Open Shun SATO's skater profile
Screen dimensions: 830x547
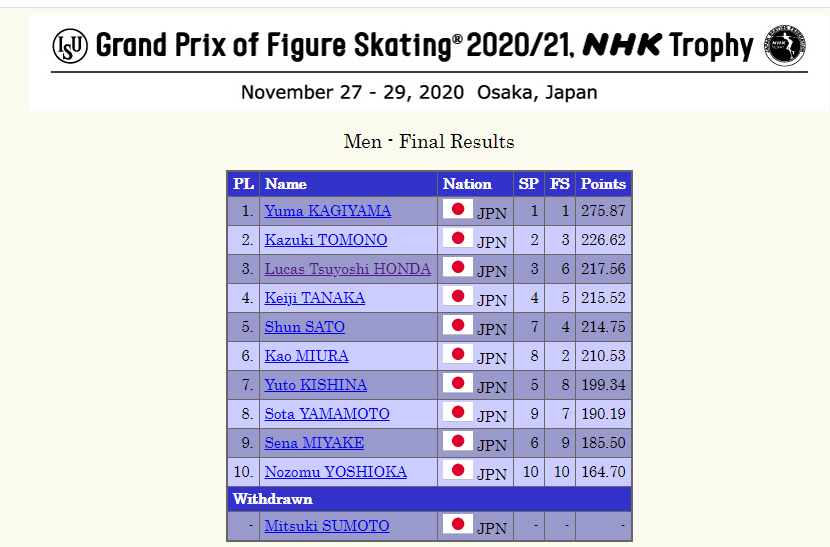(x=304, y=327)
